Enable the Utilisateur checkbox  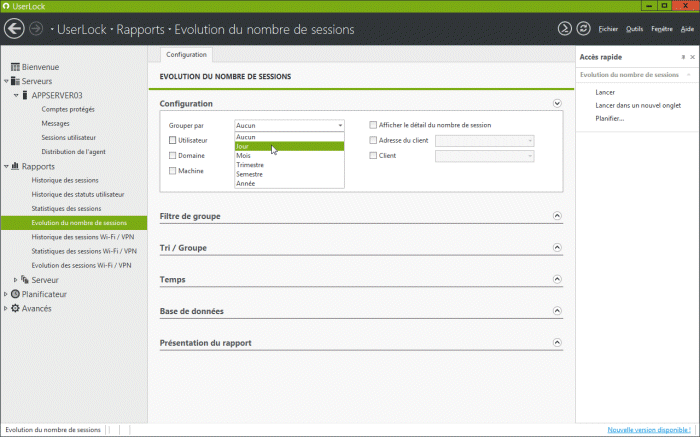[172, 140]
